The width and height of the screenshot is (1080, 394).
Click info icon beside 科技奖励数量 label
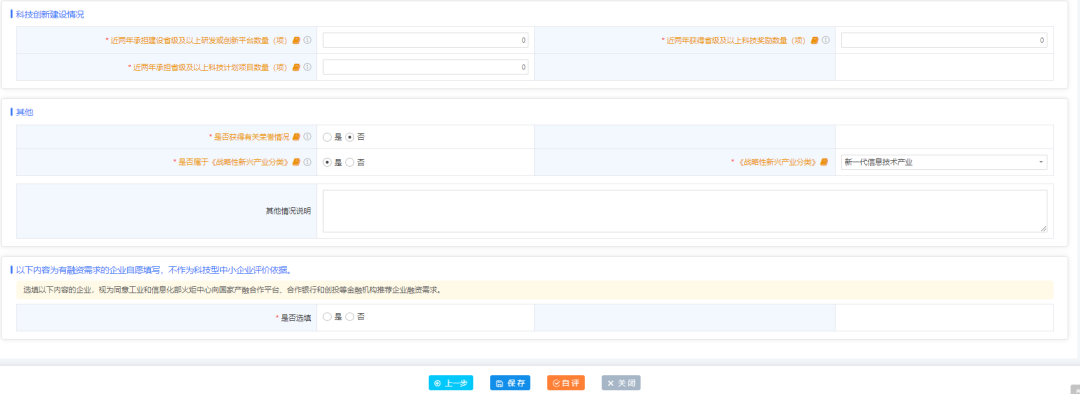coord(825,40)
